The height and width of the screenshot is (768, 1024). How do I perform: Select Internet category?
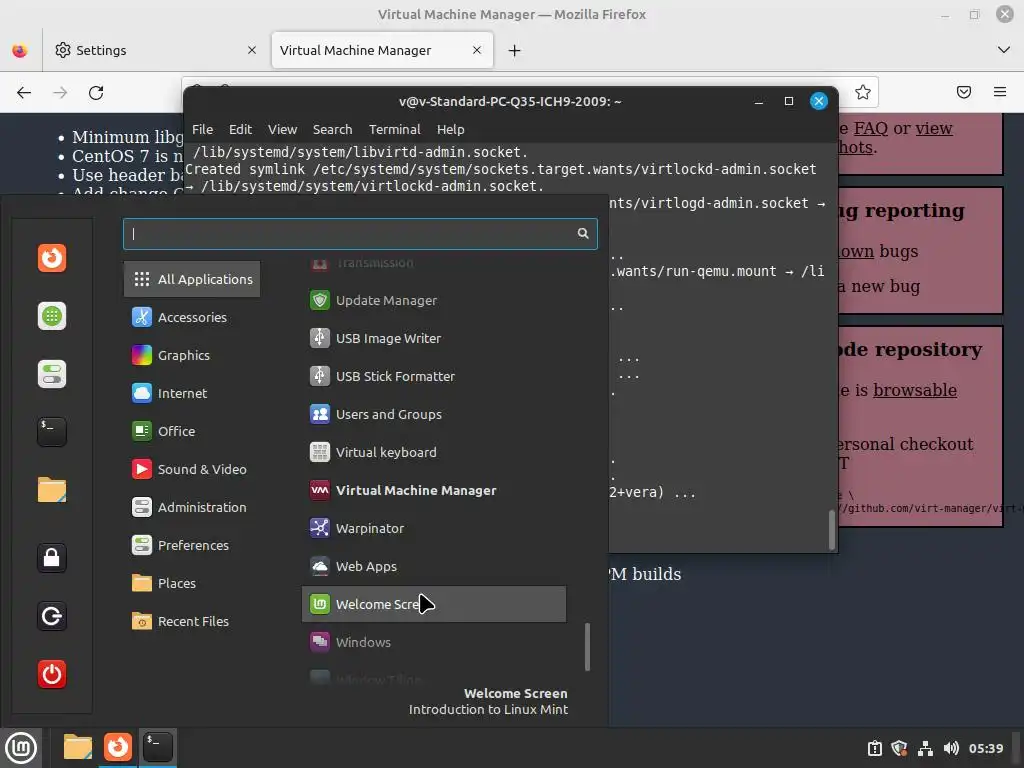click(192, 393)
